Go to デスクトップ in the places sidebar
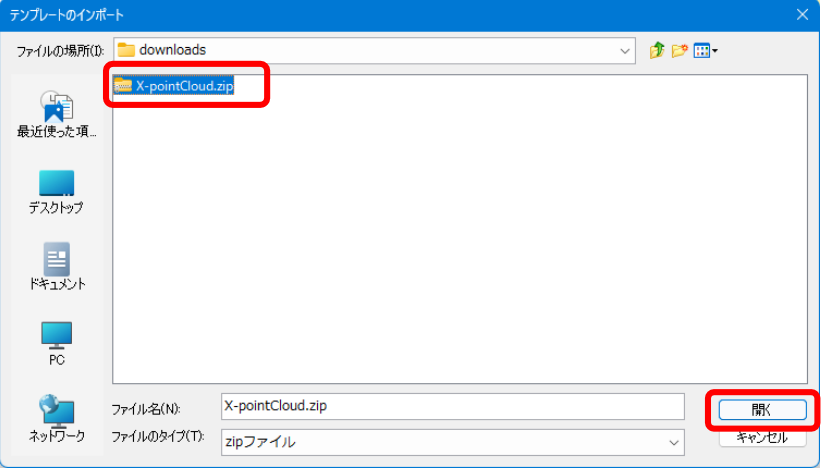The height and width of the screenshot is (470, 822). (x=57, y=192)
